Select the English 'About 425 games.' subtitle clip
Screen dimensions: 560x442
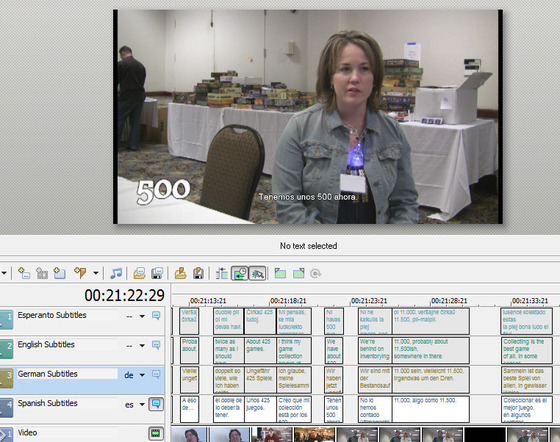[261, 350]
